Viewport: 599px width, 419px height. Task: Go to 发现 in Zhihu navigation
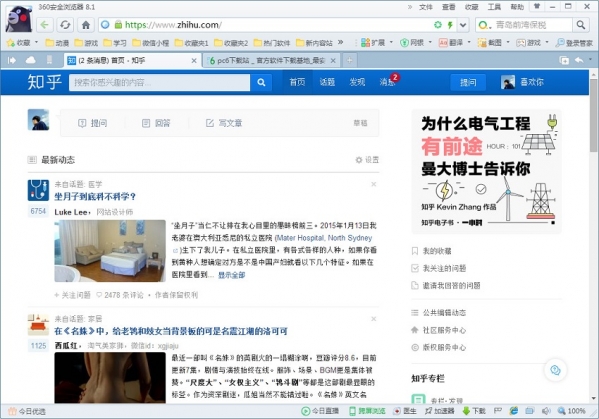[357, 82]
